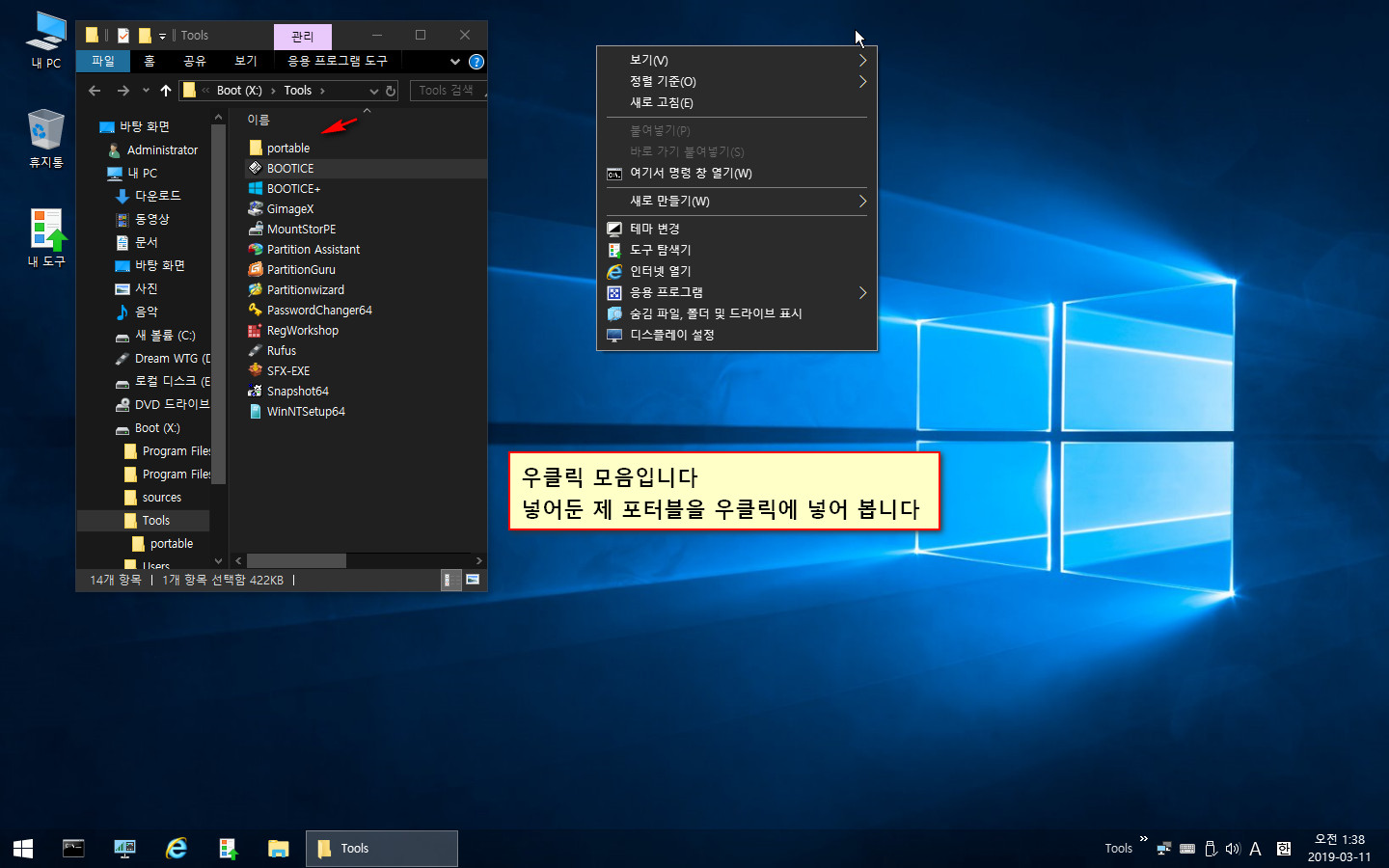
Task: Open the 파일 ribbon tab
Action: coord(103,61)
